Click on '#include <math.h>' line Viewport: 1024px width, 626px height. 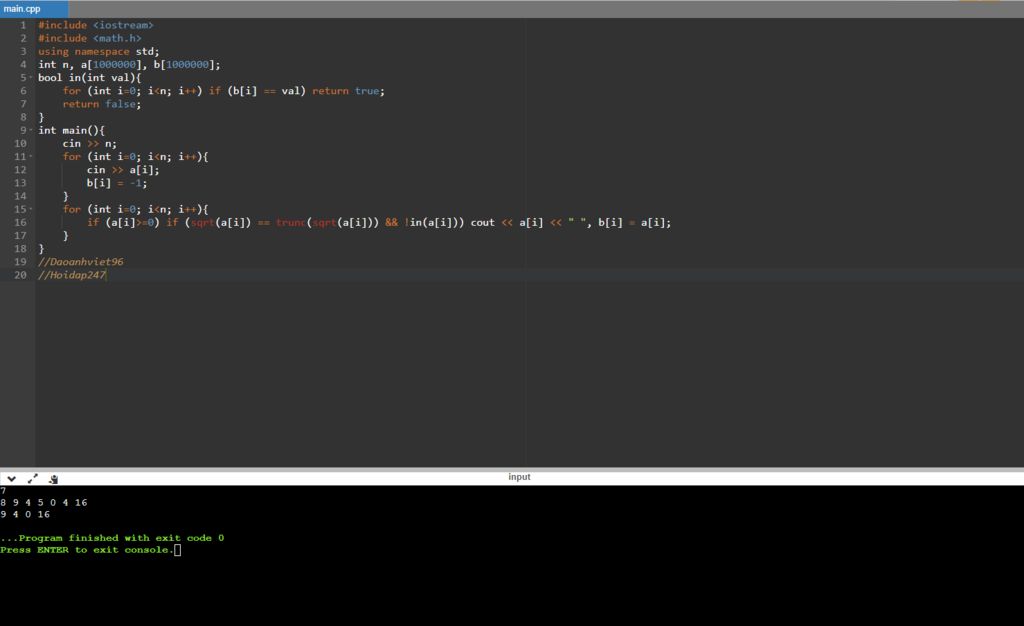89,38
